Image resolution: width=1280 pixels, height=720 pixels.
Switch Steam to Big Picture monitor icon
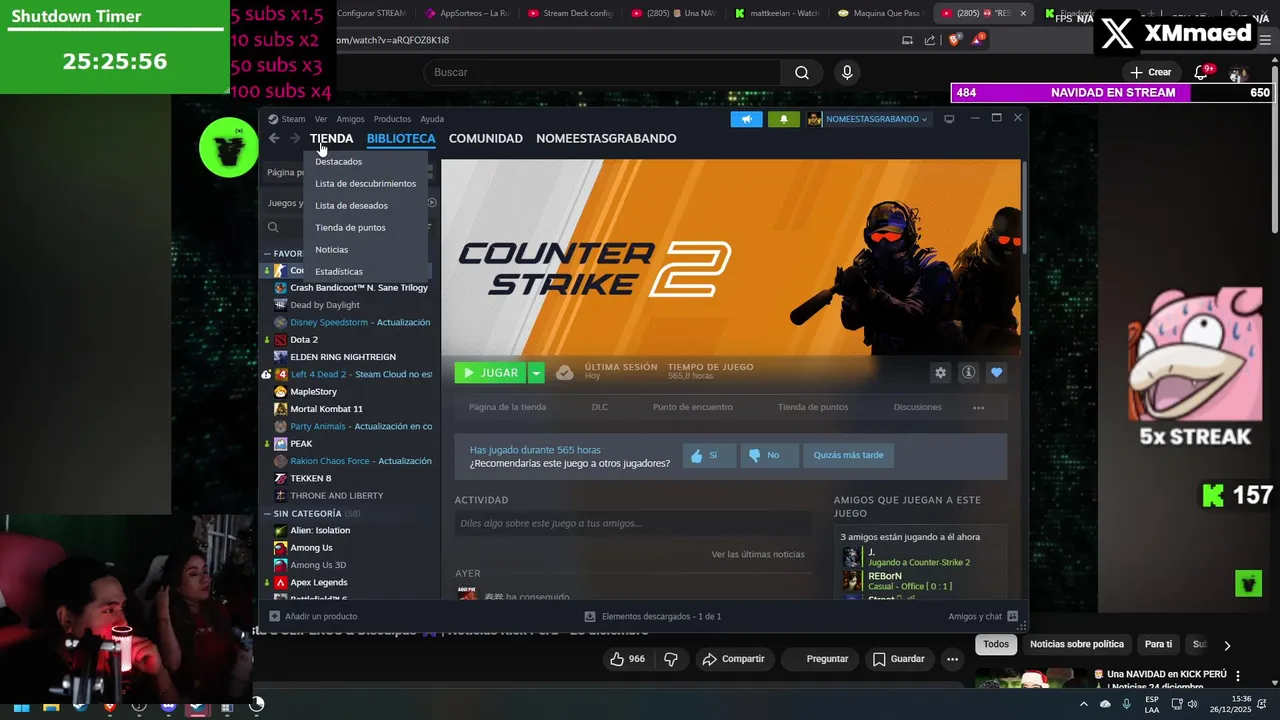point(949,118)
